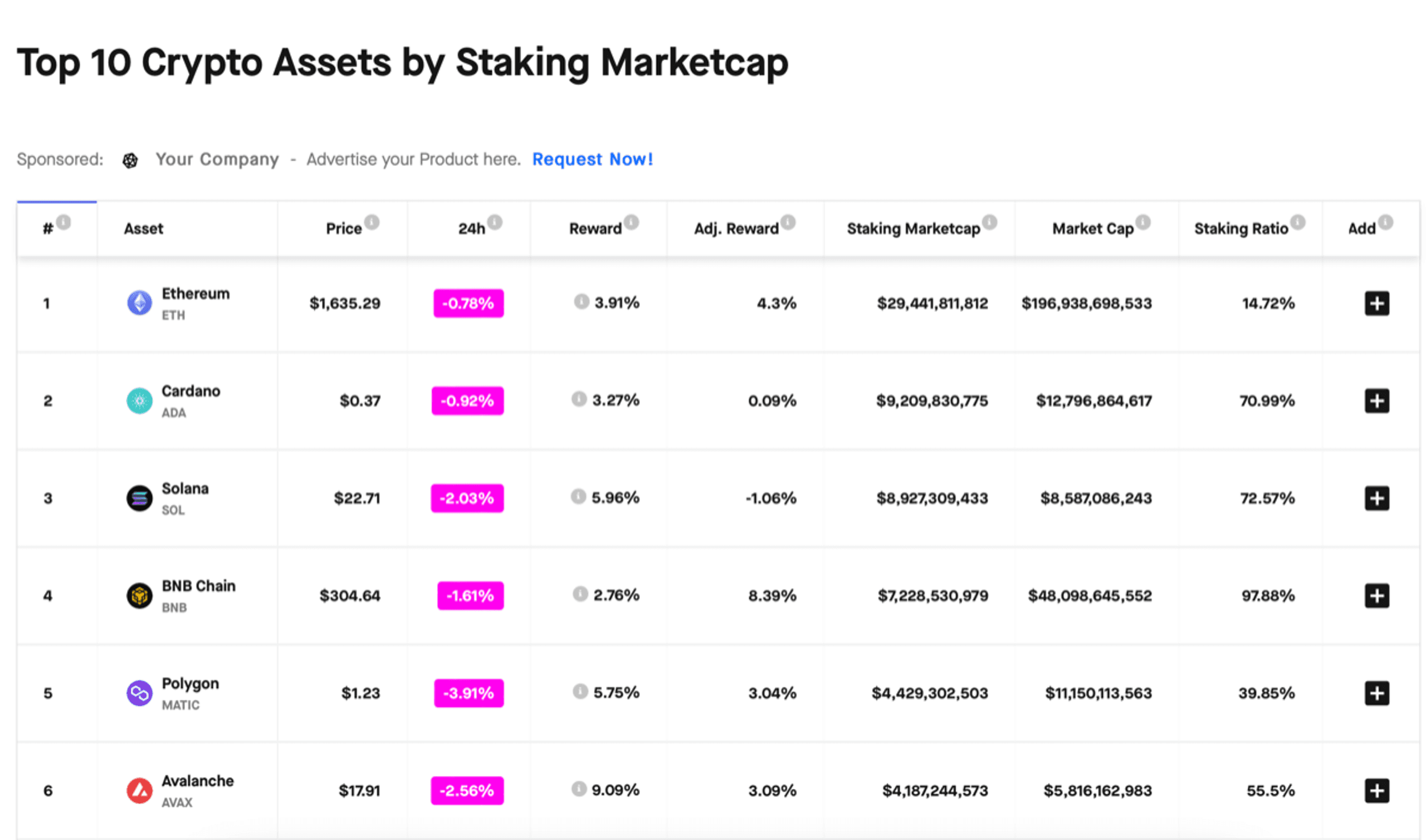The height and width of the screenshot is (840, 1426).
Task: Click info icon beside Polygon 5.75% reward
Action: 580,691
